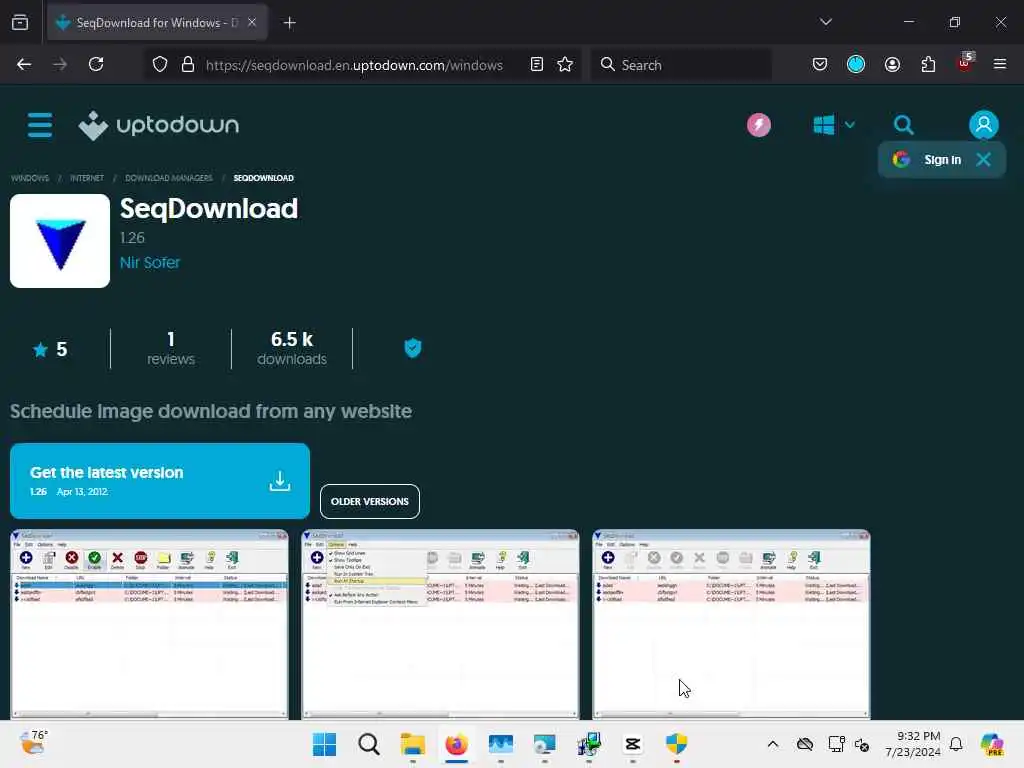Show hidden system tray icons

(773, 744)
